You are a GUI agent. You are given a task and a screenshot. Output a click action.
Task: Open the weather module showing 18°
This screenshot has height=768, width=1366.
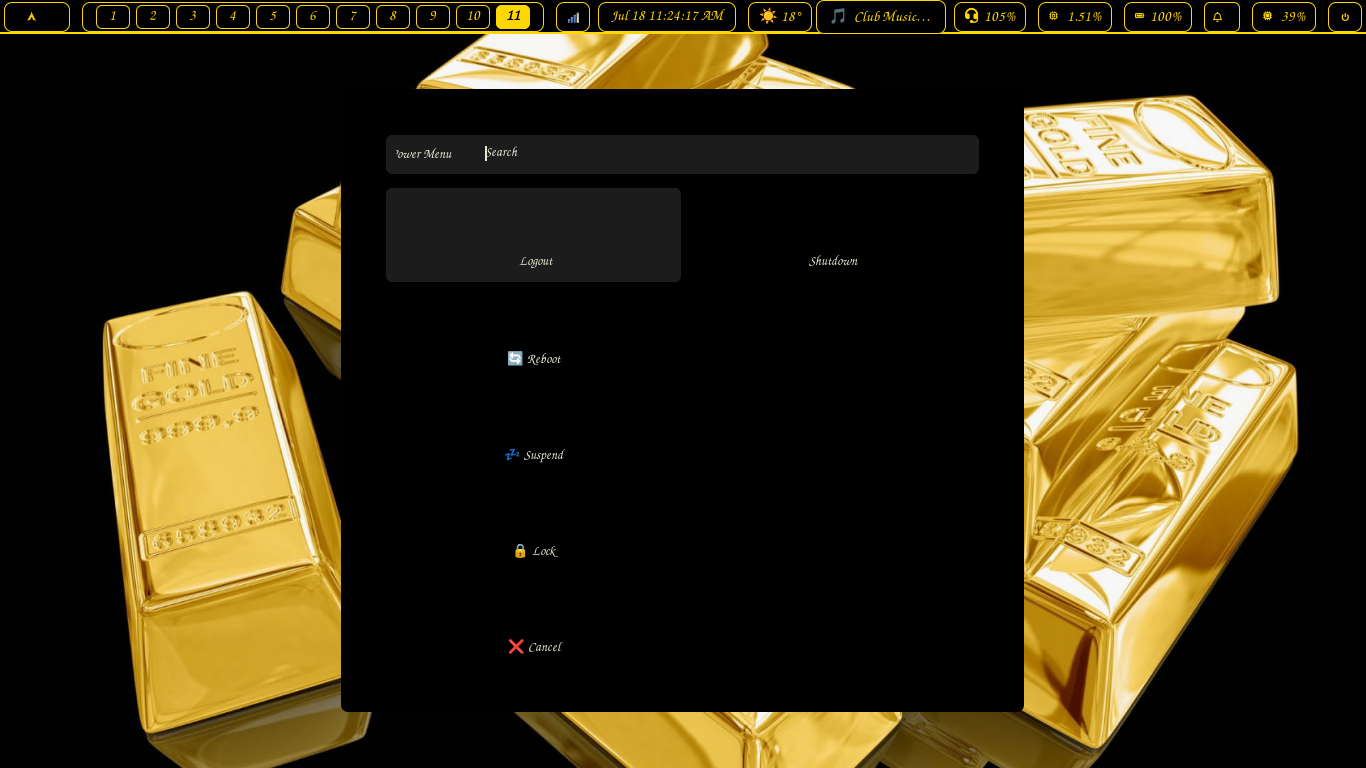[x=780, y=17]
